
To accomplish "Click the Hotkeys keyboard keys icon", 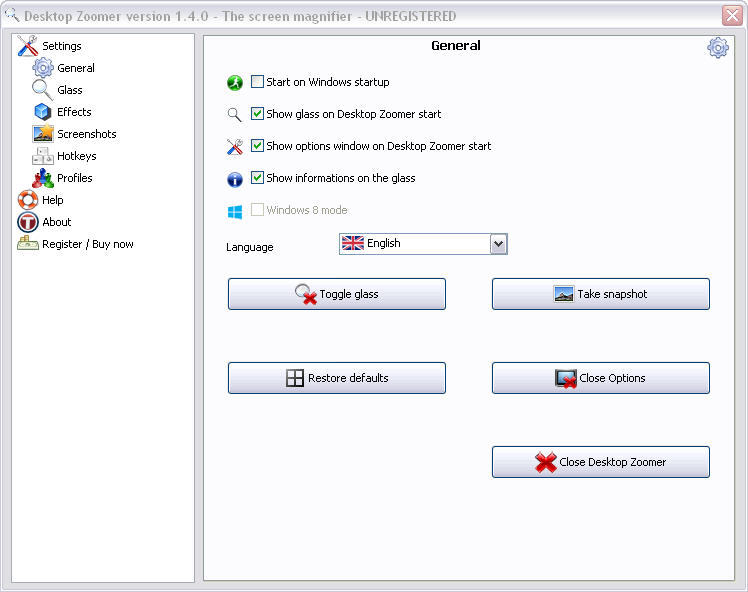I will (43, 156).
